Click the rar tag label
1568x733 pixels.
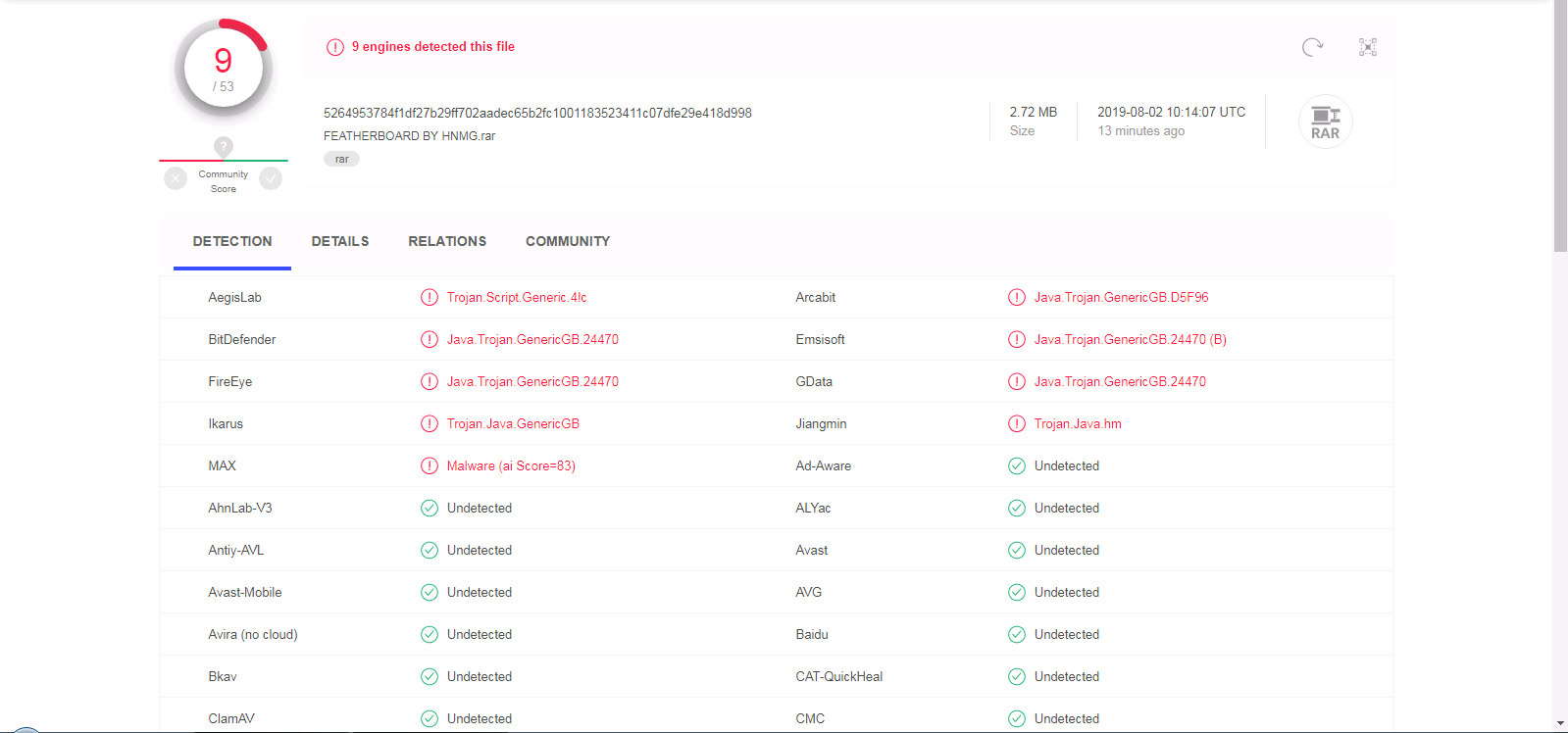341,159
